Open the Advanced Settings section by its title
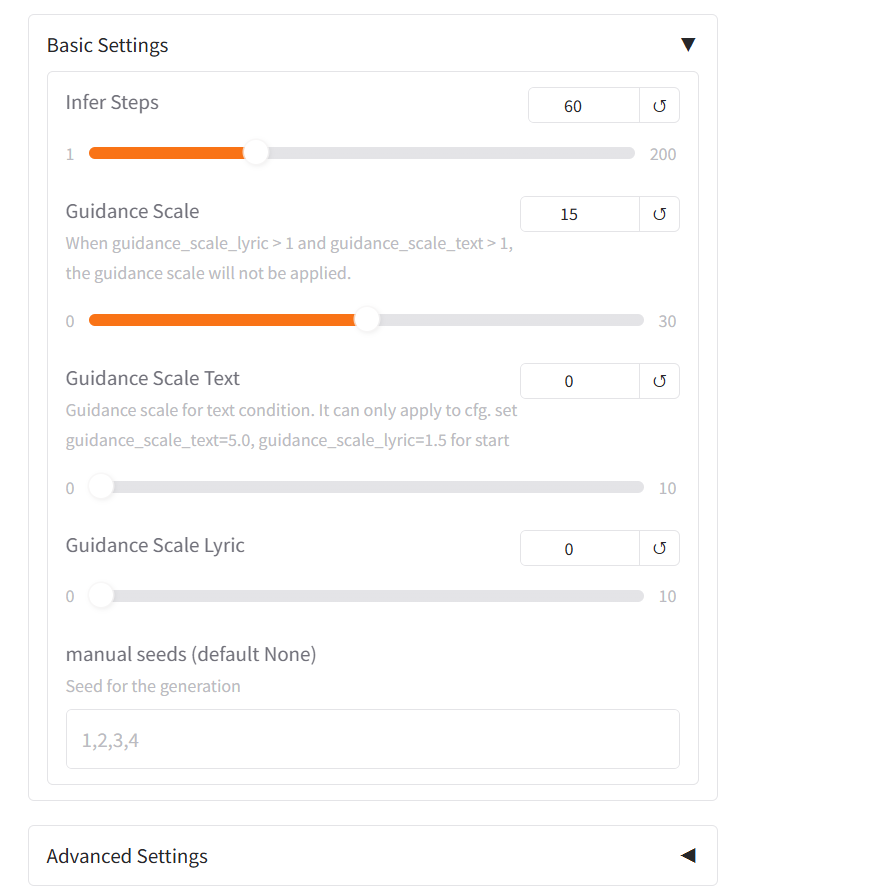Image resolution: width=880 pixels, height=891 pixels. click(127, 856)
